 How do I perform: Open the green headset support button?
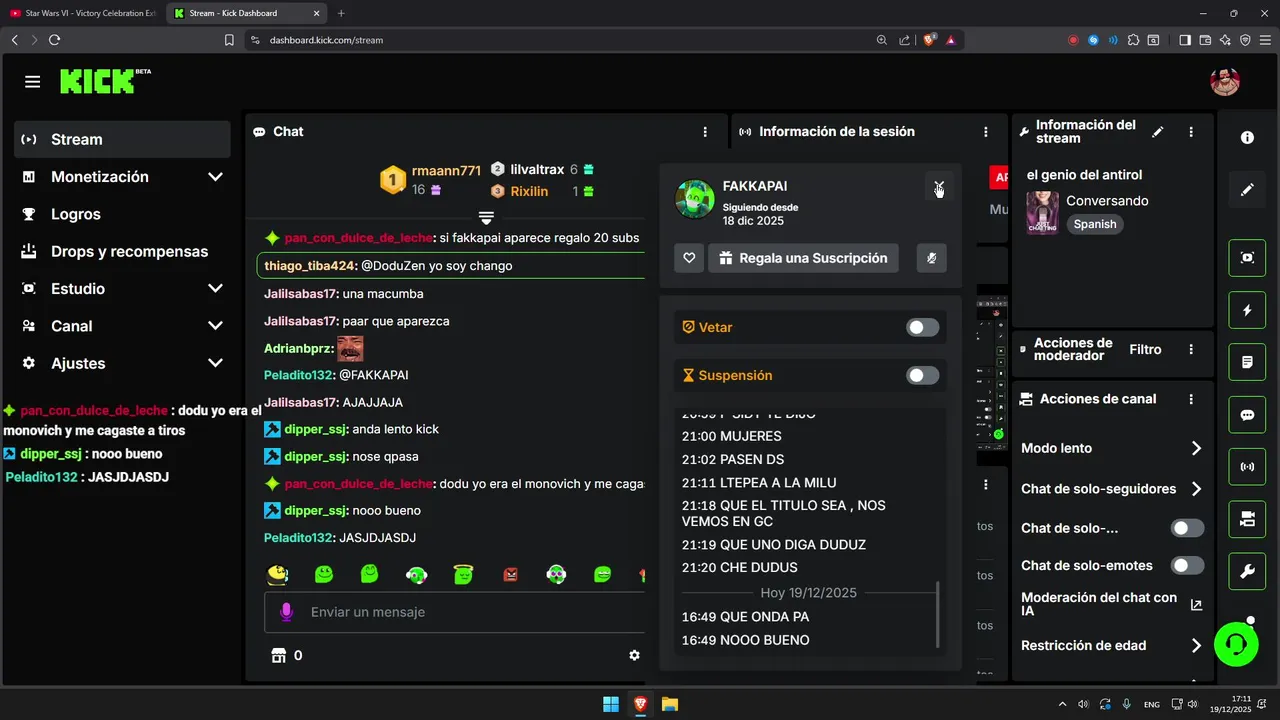coord(1236,644)
